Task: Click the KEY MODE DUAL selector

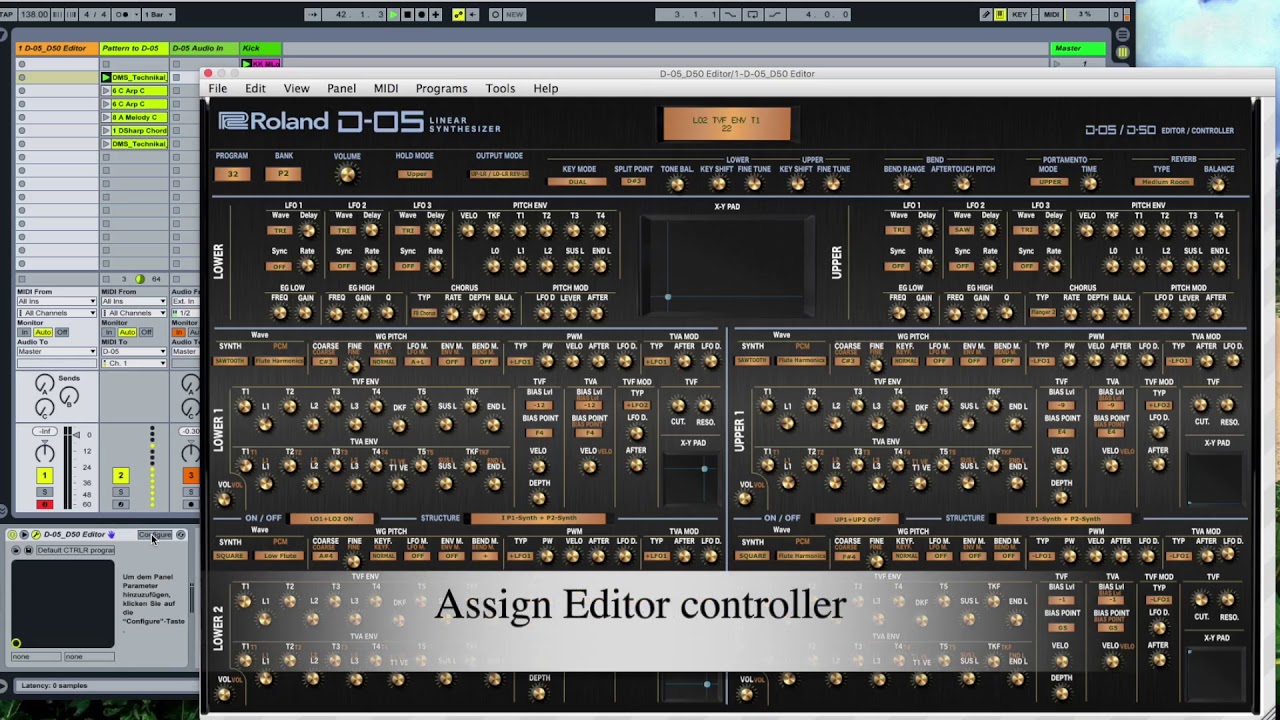Action: point(577,182)
